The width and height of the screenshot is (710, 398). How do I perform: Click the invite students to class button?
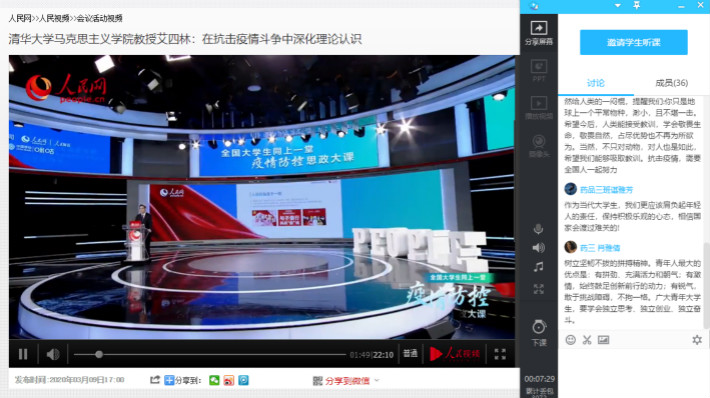[633, 43]
